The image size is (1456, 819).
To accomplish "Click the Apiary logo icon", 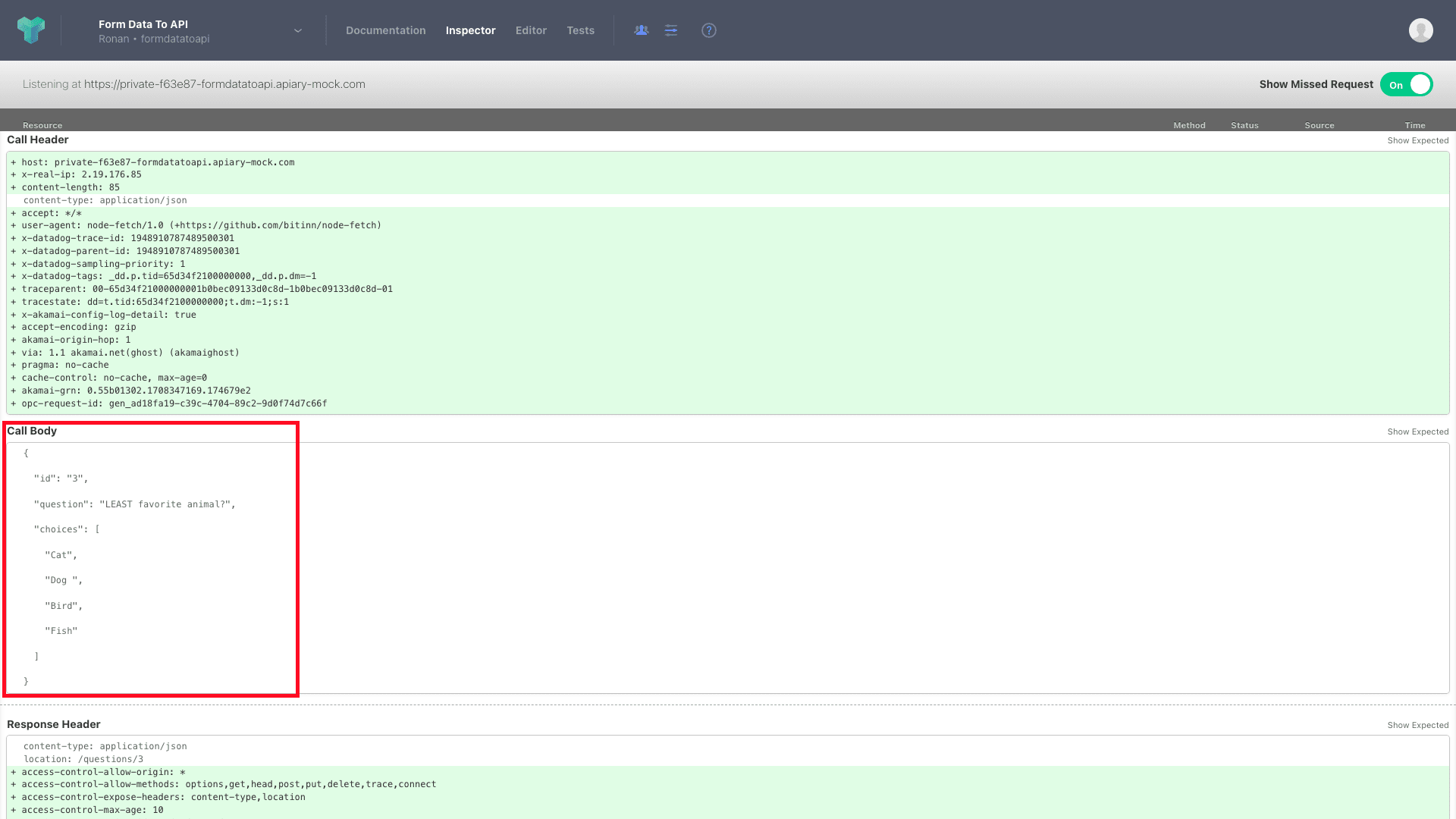I will click(31, 30).
